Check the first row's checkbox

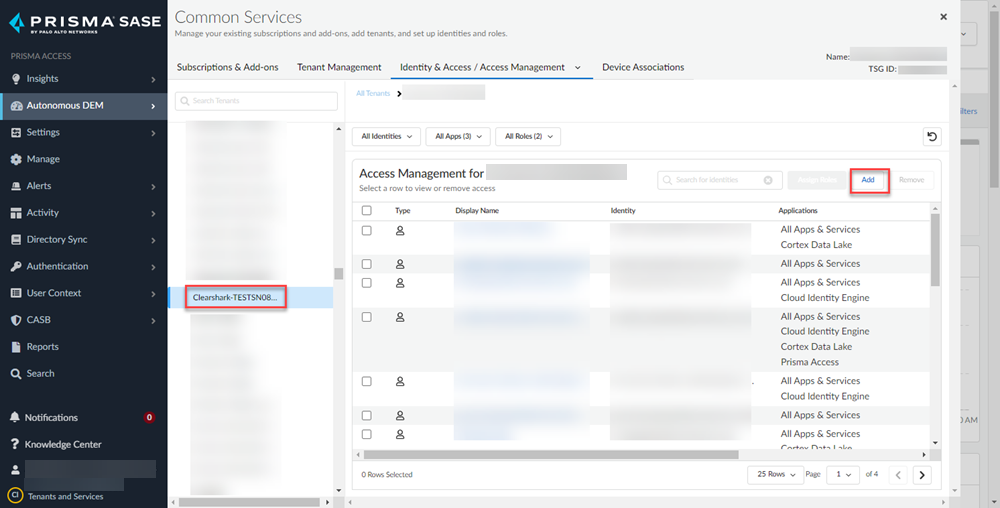367,230
